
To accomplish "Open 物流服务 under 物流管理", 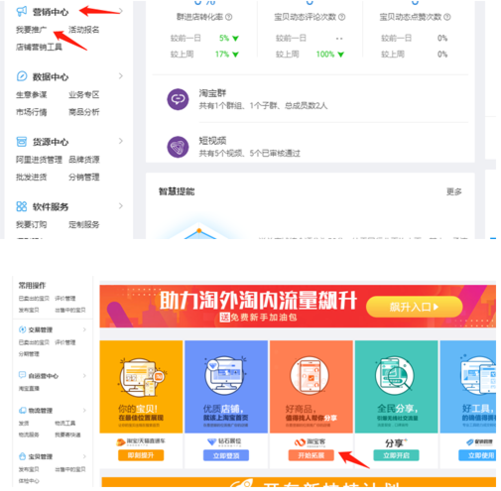I will [29, 435].
